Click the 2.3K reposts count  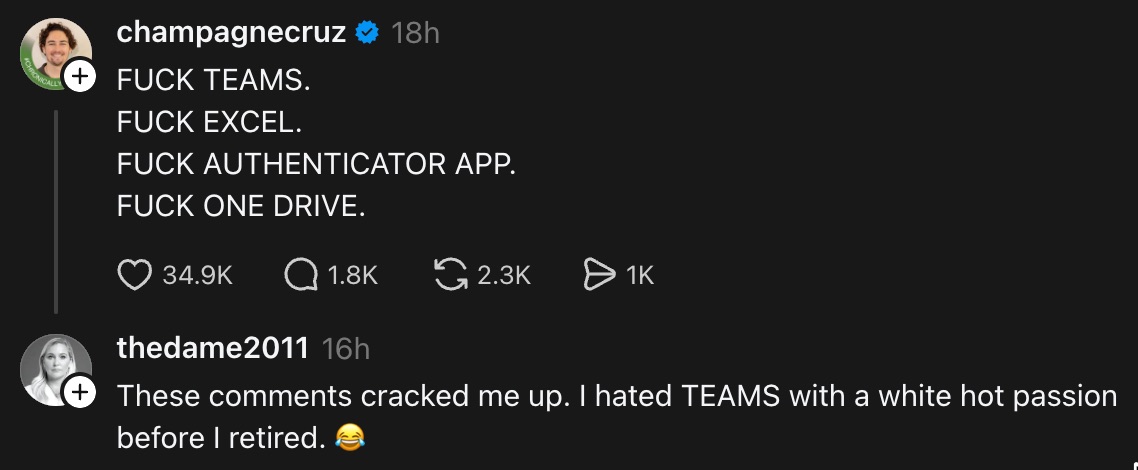pos(503,275)
